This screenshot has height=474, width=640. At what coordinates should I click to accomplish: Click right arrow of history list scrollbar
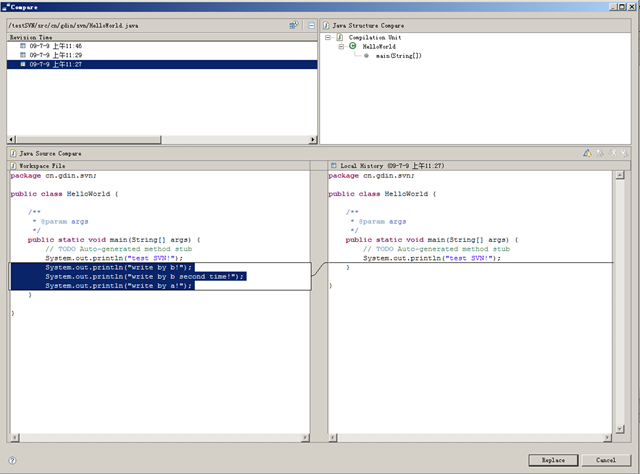pos(313,140)
